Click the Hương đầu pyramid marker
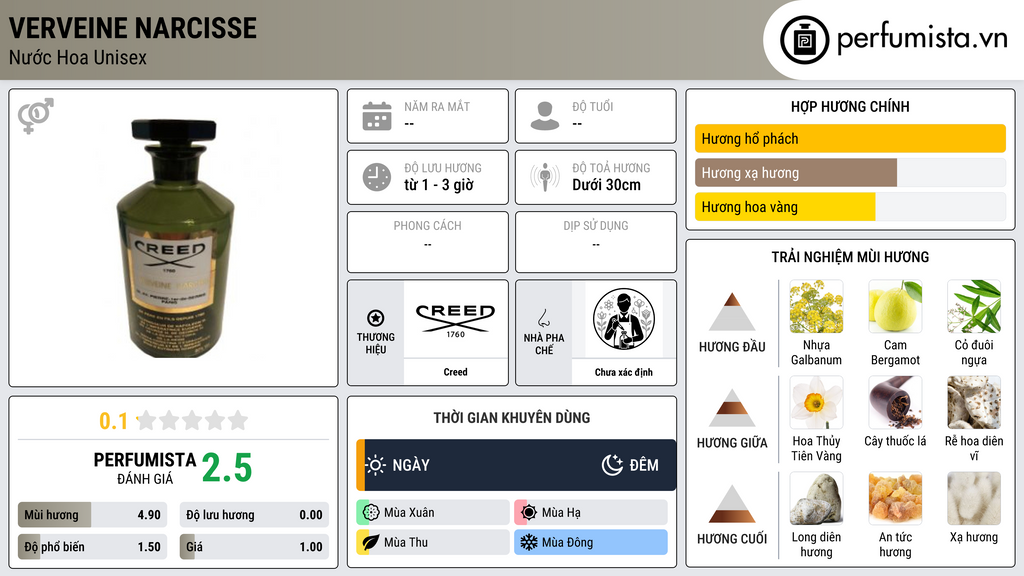The height and width of the screenshot is (576, 1024). (732, 312)
